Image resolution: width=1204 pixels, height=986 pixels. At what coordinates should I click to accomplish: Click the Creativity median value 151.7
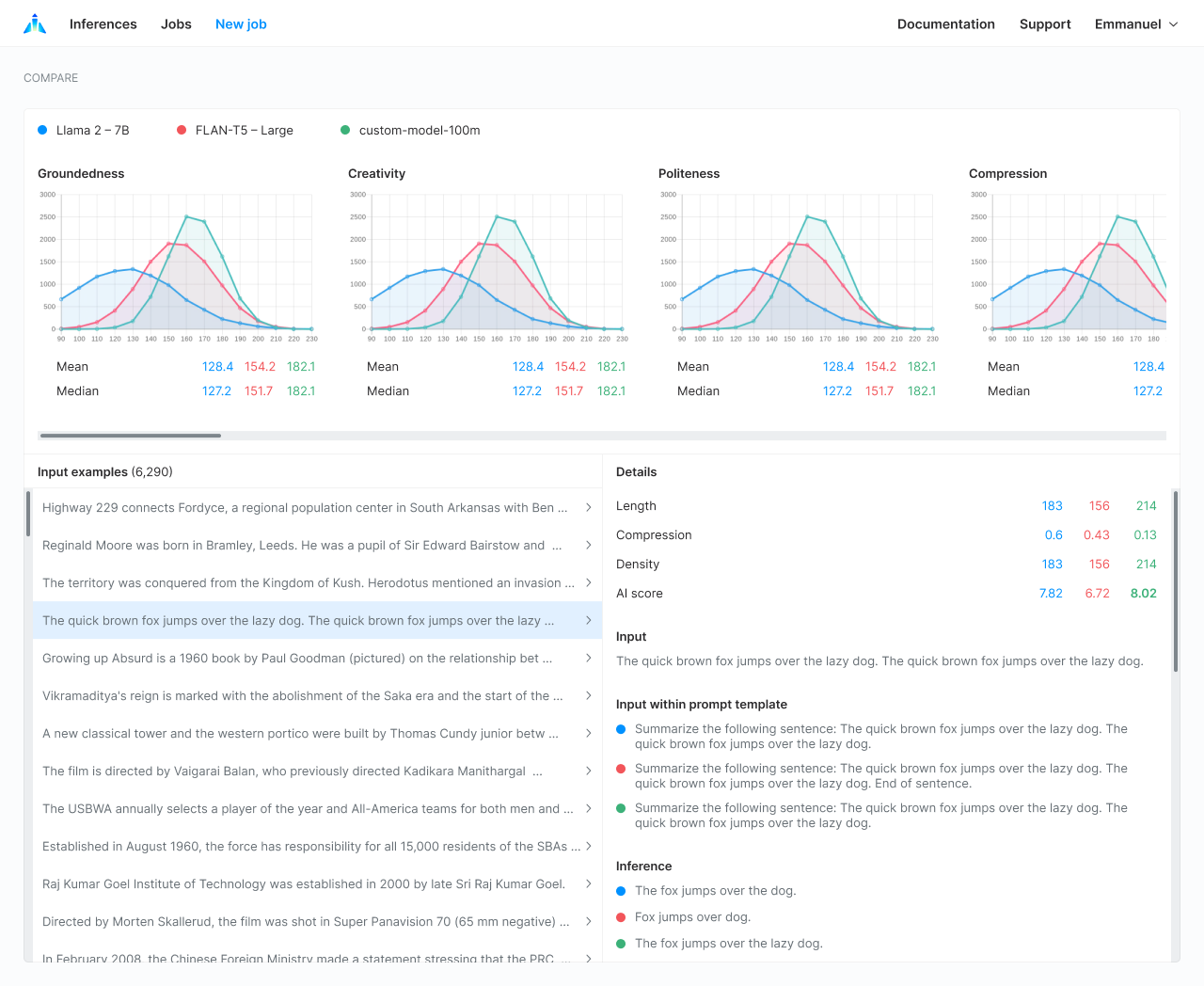point(568,391)
